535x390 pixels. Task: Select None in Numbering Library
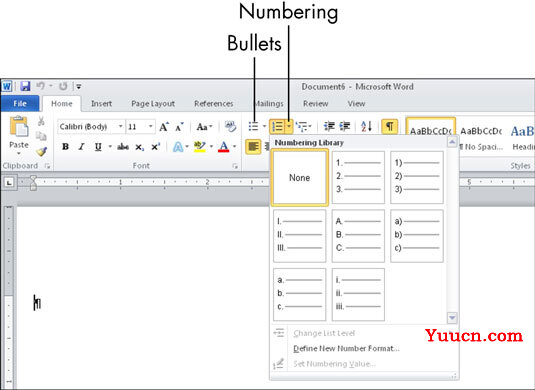point(300,177)
